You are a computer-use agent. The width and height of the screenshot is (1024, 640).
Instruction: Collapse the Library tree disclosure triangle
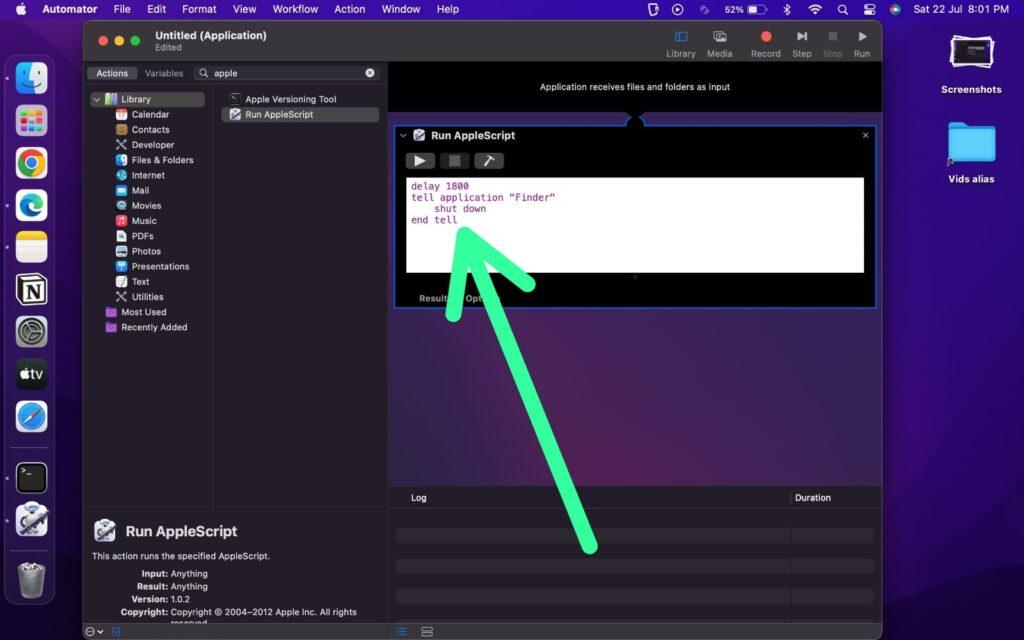tap(97, 99)
